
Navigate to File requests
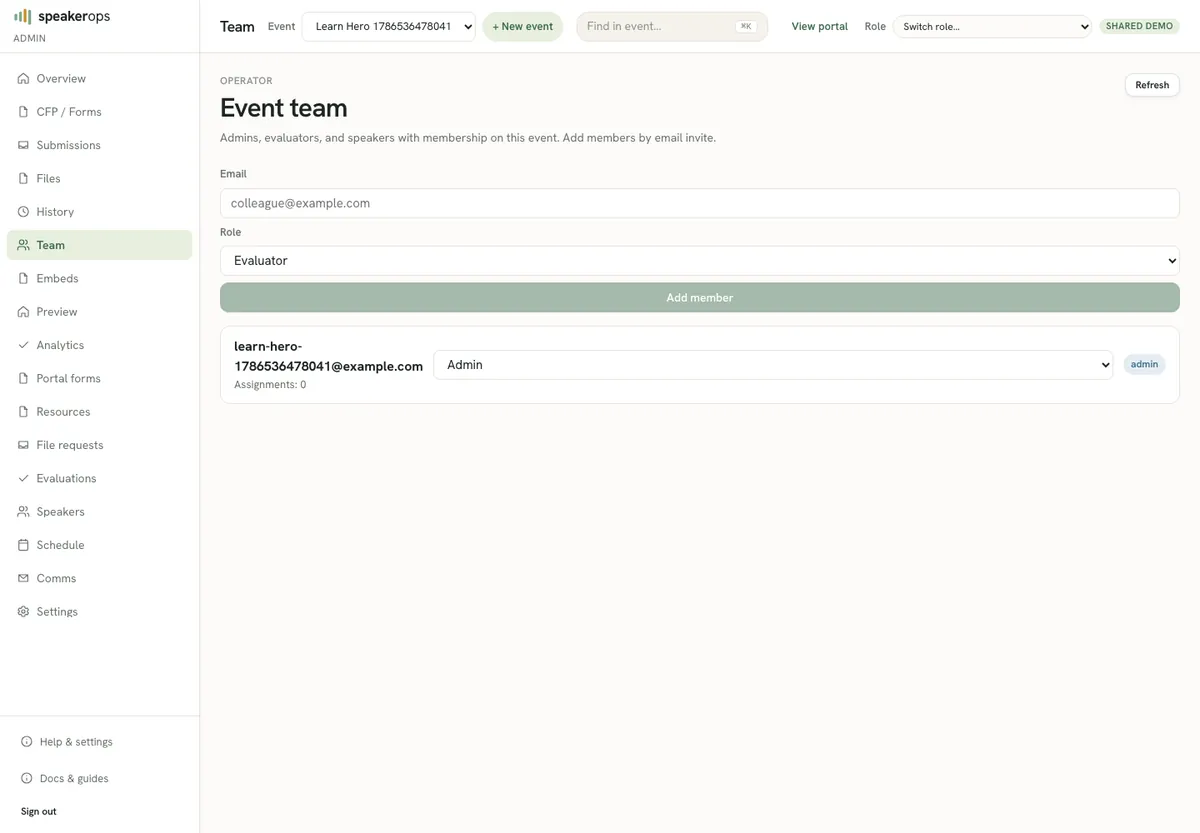click(99, 445)
